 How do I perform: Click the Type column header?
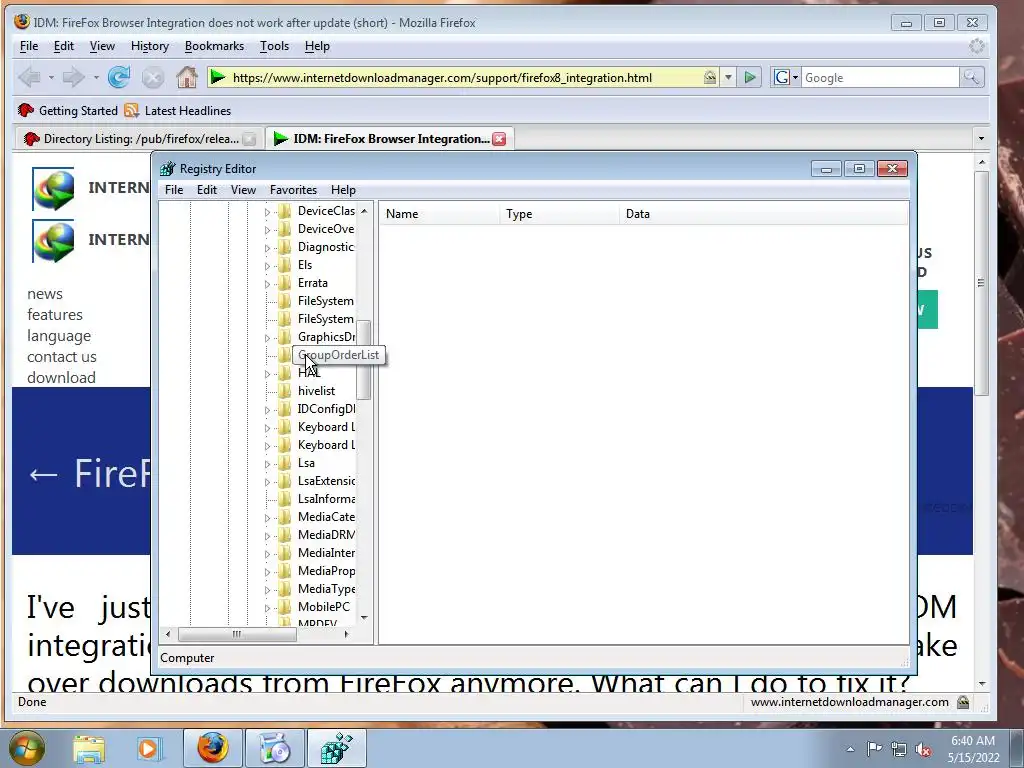pyautogui.click(x=559, y=214)
